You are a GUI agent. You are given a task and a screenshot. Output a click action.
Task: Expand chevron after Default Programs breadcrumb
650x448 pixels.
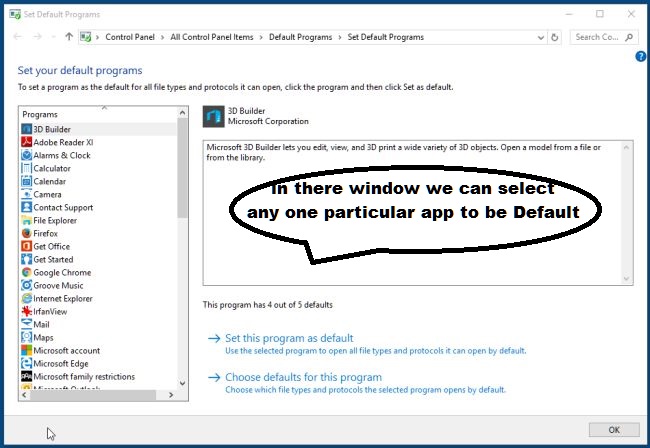pyautogui.click(x=340, y=37)
